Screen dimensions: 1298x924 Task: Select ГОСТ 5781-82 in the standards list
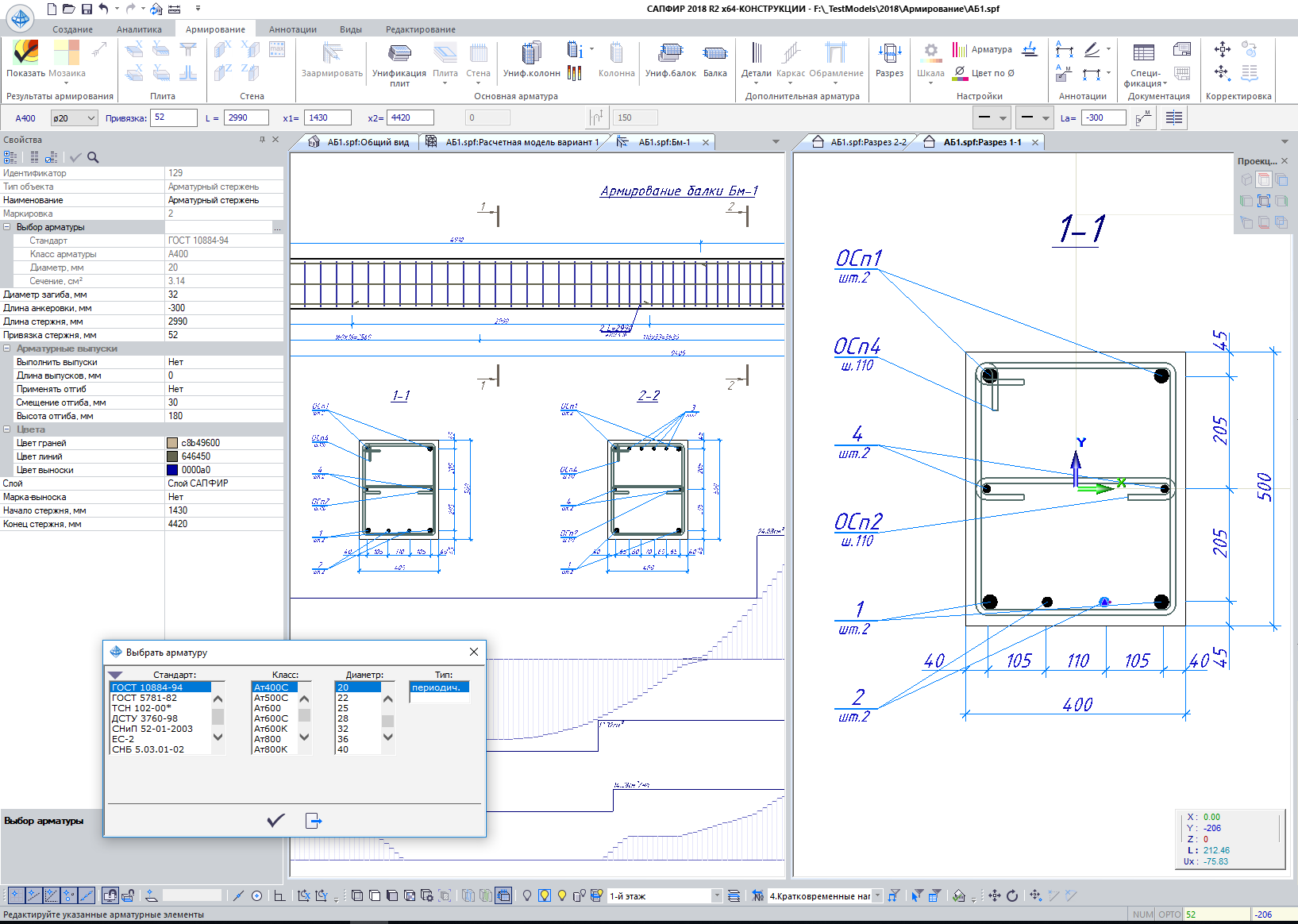(x=144, y=698)
